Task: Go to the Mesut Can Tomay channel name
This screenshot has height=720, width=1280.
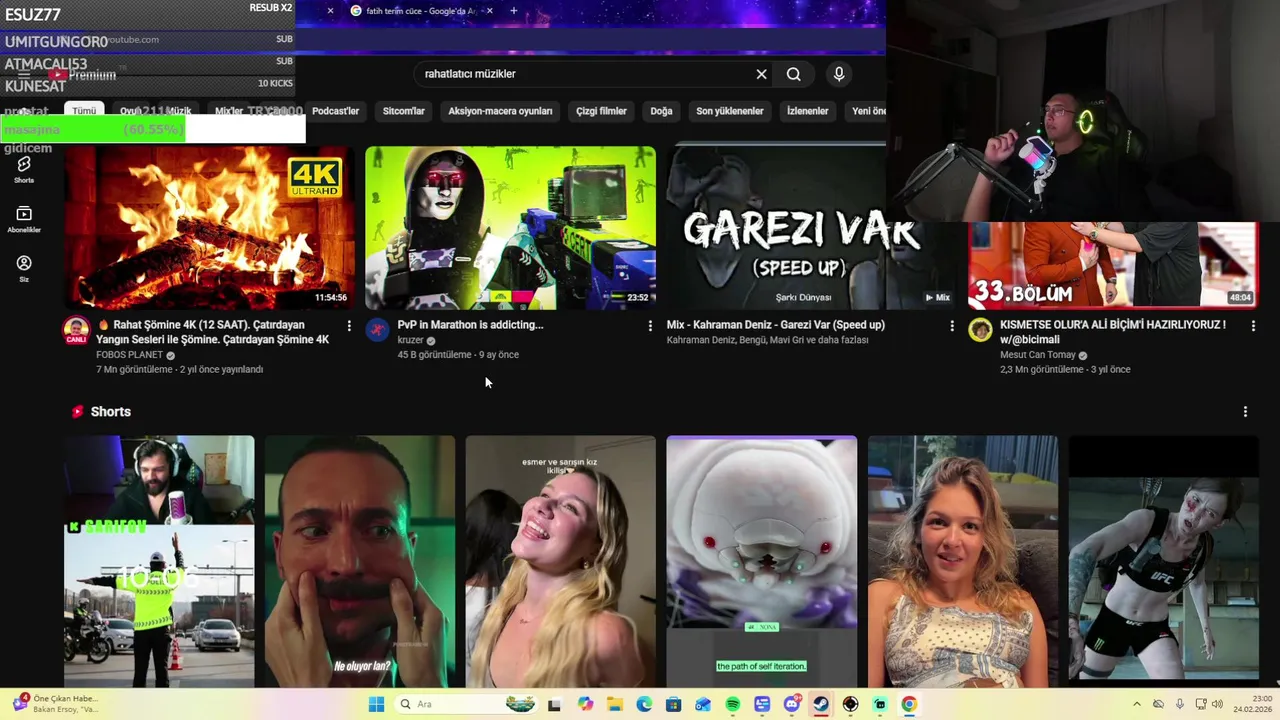Action: coord(1038,355)
